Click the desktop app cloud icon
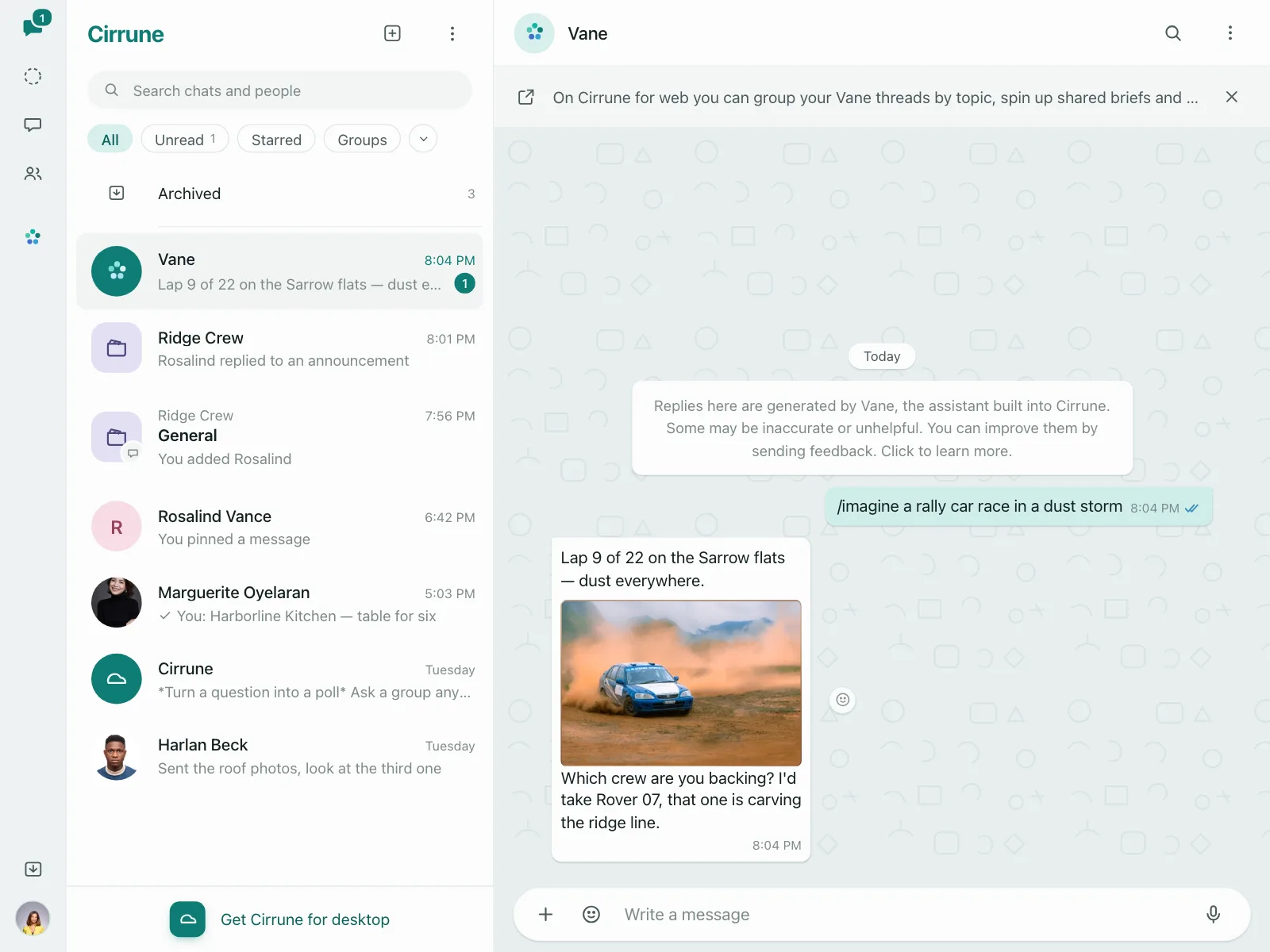 (x=187, y=919)
